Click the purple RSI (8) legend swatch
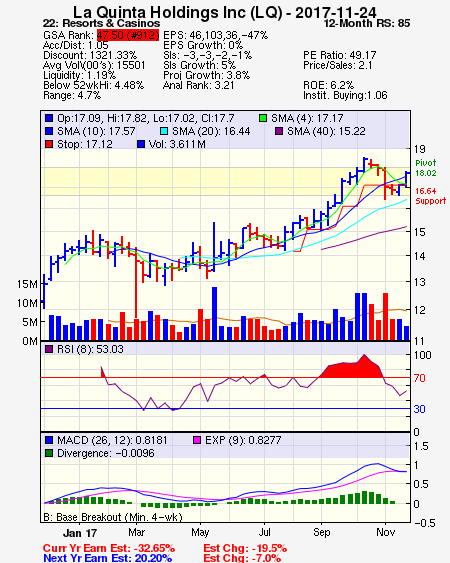The height and width of the screenshot is (563, 450). coord(49,349)
